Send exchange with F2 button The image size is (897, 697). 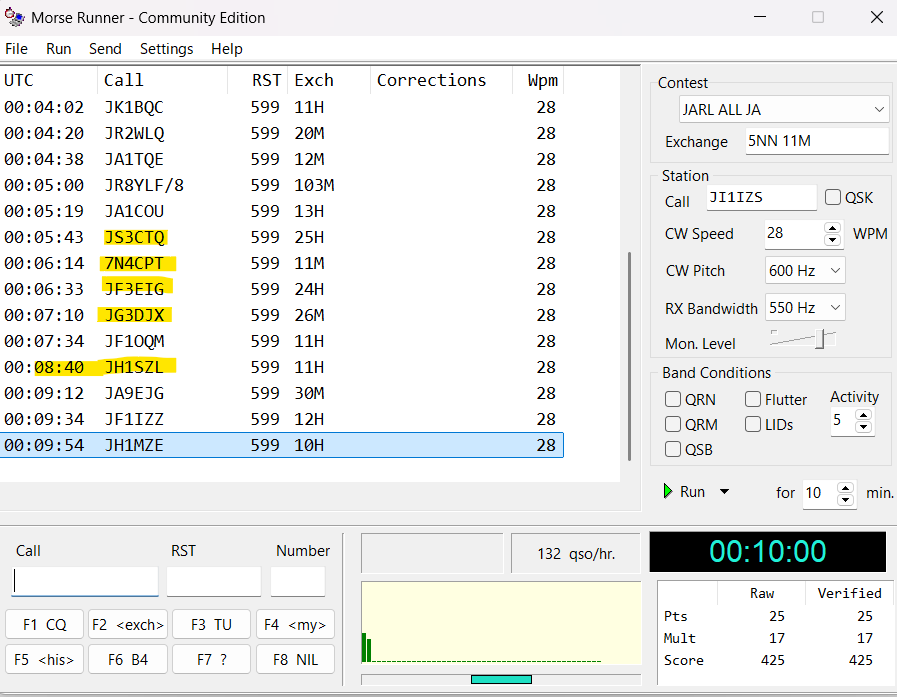pyautogui.click(x=128, y=624)
